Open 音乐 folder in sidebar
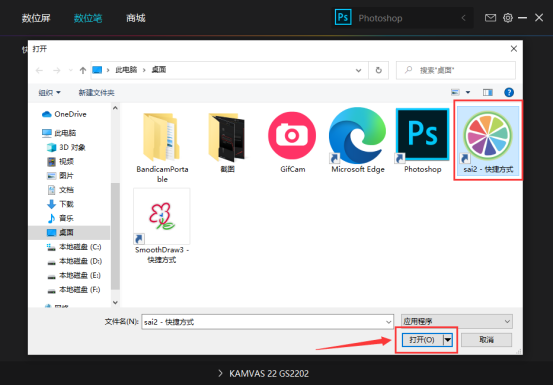 pos(60,218)
